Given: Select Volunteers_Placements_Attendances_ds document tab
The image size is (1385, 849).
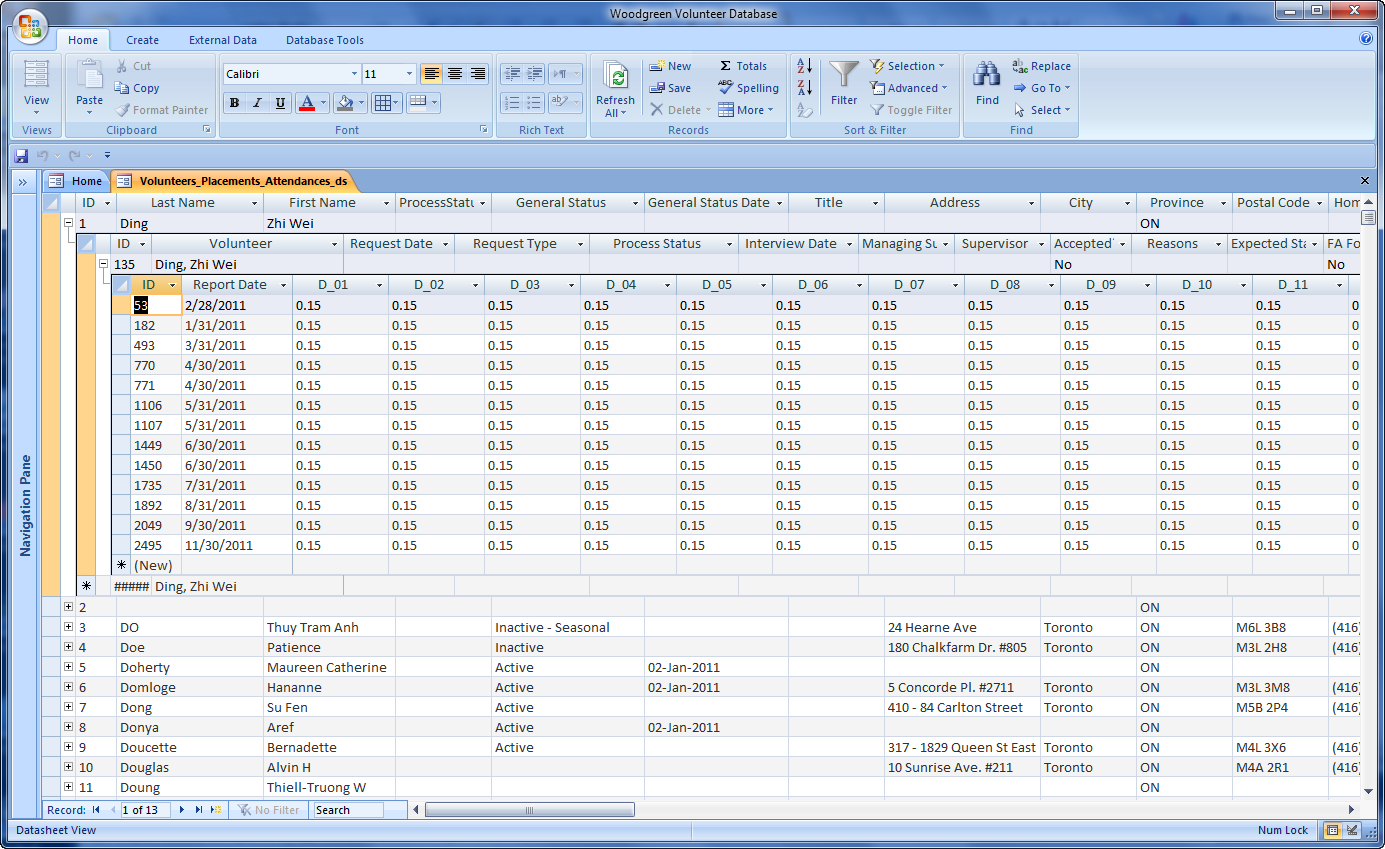Looking at the screenshot, I should click(234, 181).
